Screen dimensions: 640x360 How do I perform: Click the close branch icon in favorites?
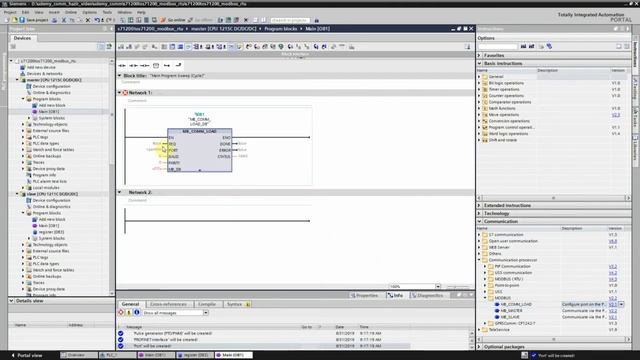(x=178, y=65)
